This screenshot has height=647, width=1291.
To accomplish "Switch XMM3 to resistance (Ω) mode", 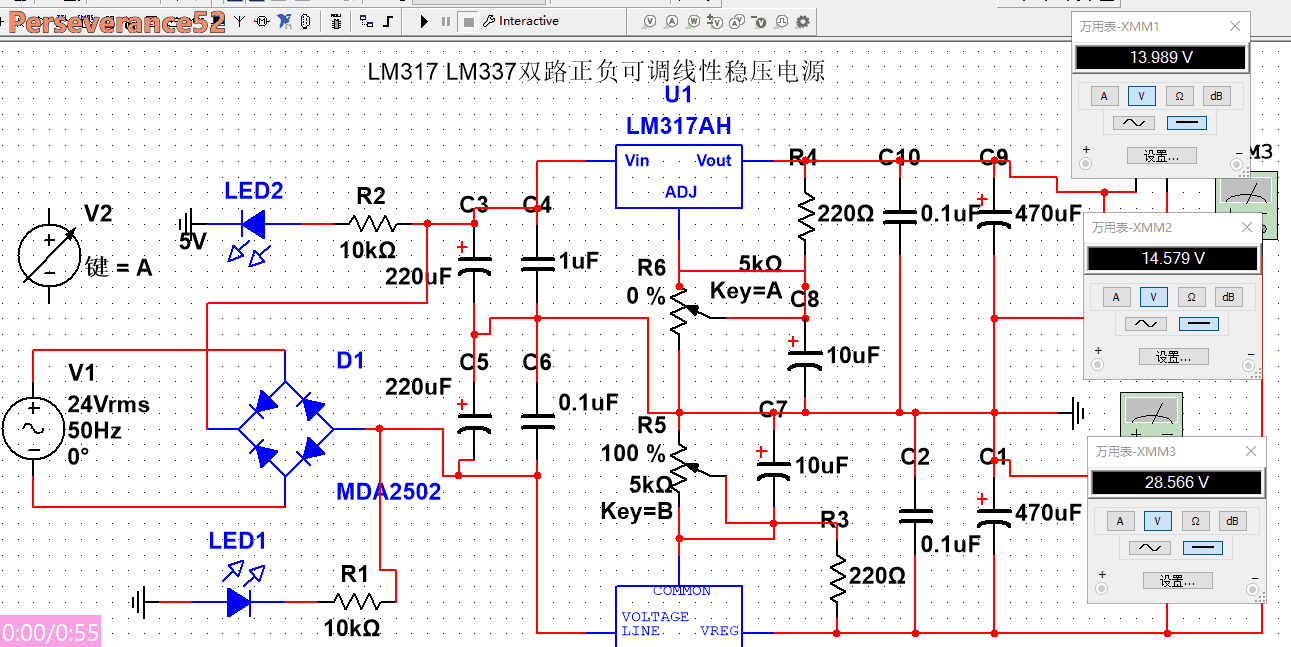I will point(1194,520).
